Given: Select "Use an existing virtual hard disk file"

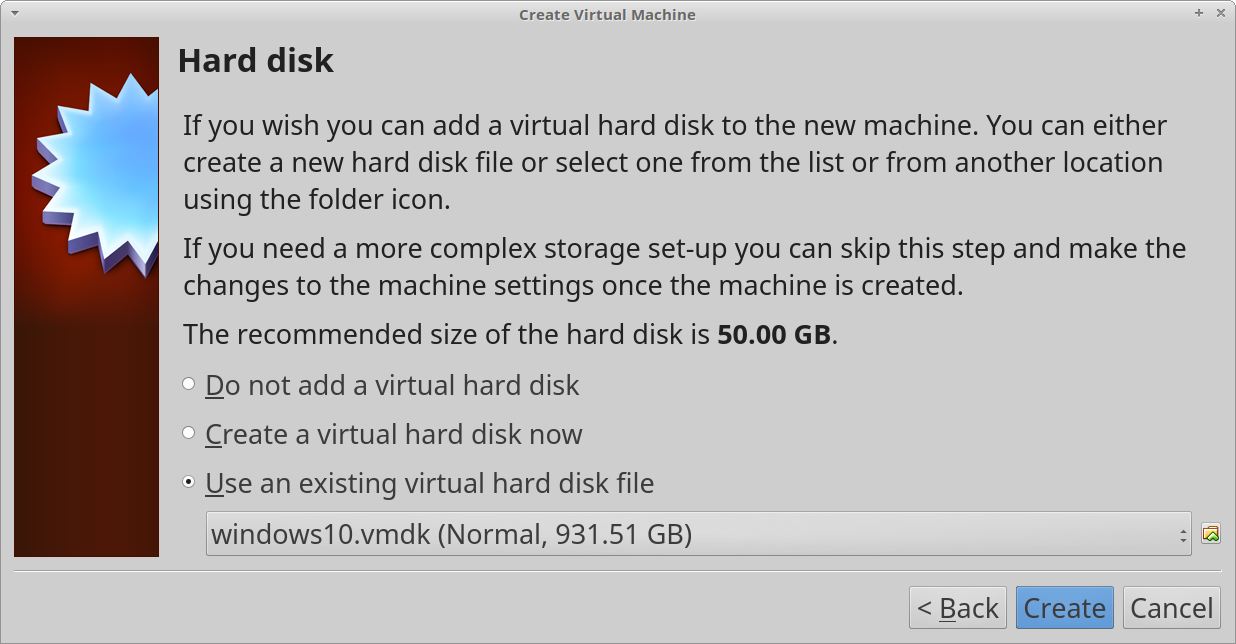Looking at the screenshot, I should [x=189, y=483].
